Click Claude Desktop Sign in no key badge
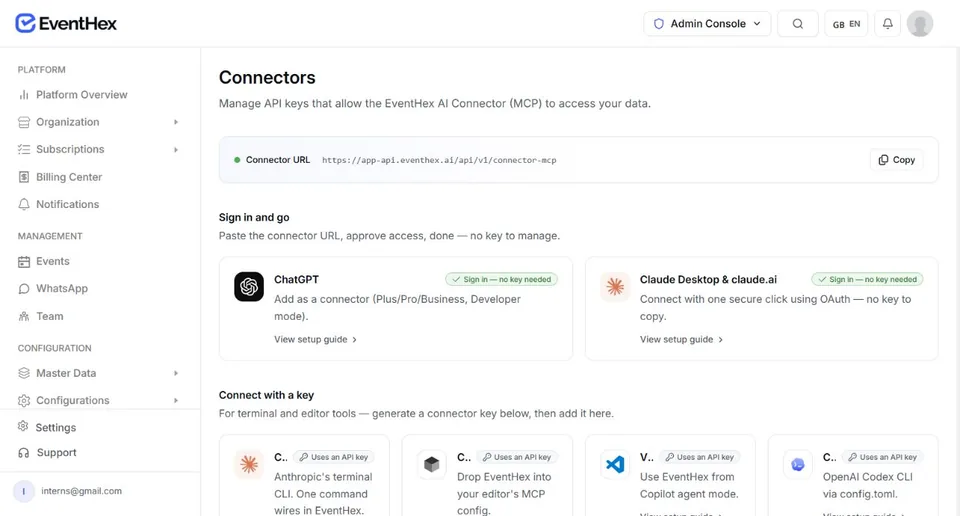Screen dimensions: 960x516 tap(867, 279)
